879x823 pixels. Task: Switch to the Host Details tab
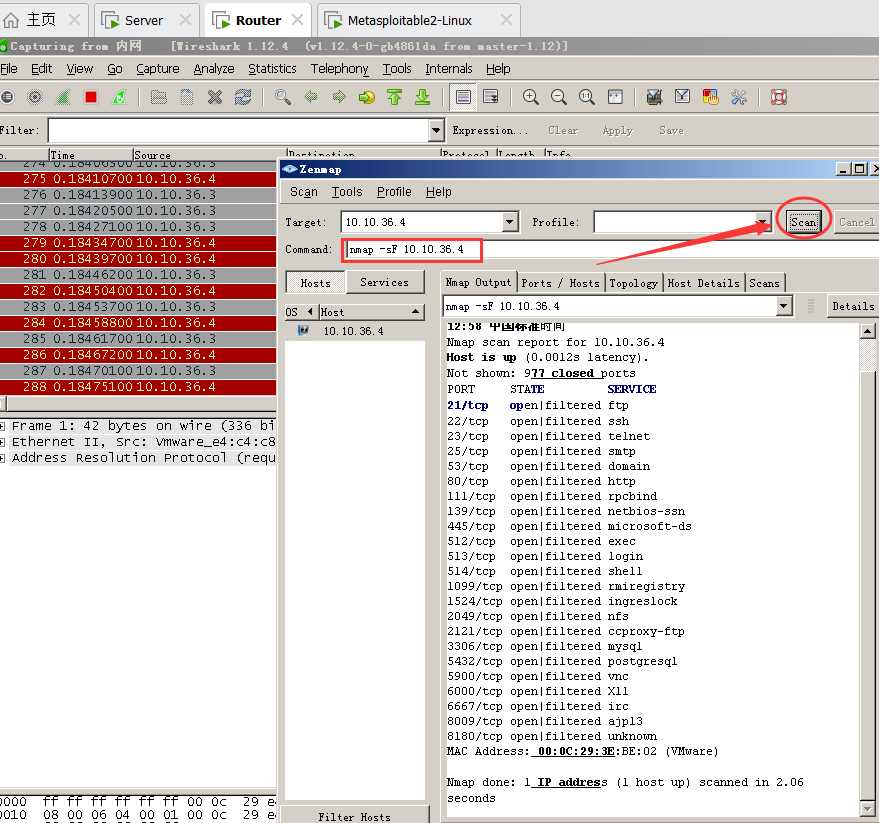[x=704, y=283]
